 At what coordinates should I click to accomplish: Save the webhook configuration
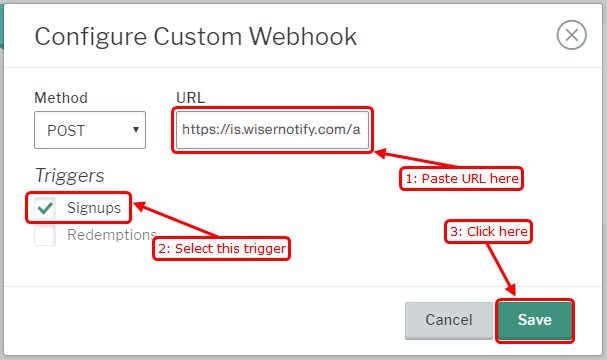coord(535,320)
